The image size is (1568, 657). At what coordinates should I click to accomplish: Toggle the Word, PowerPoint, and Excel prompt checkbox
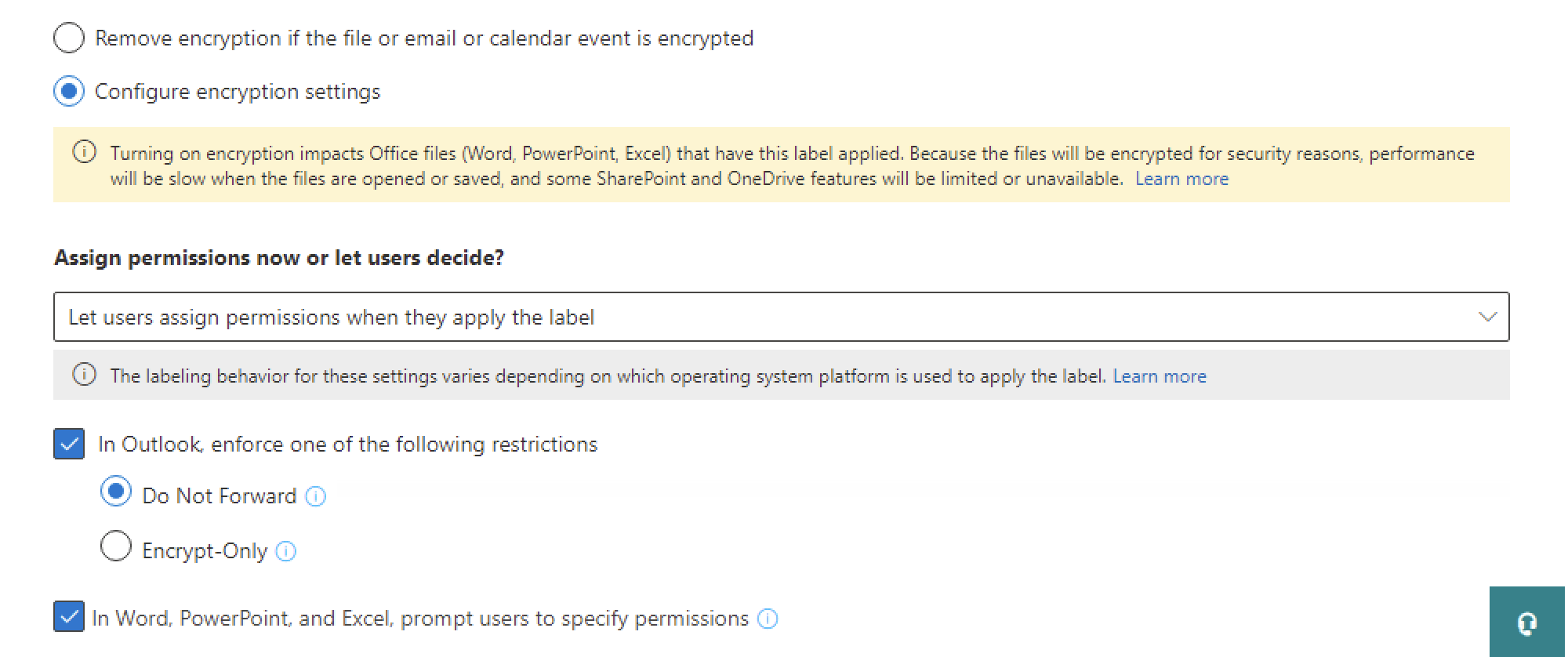click(x=69, y=617)
